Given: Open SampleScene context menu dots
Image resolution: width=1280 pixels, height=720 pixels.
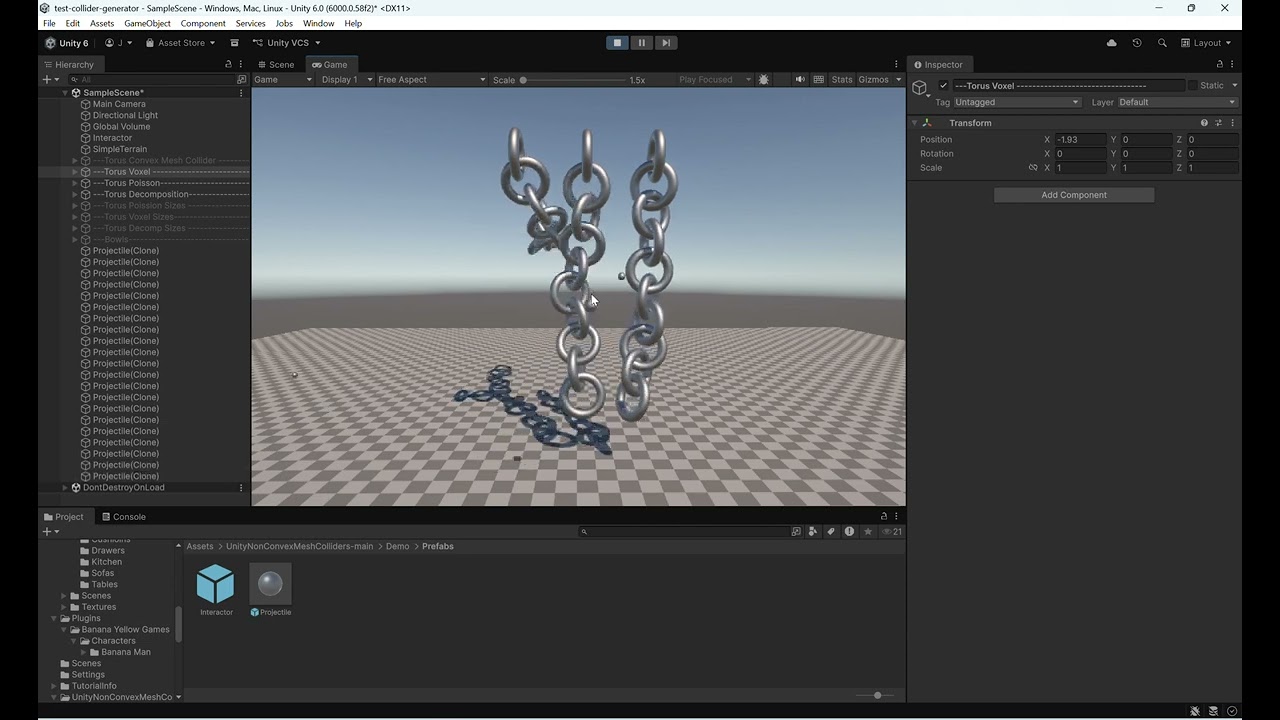Looking at the screenshot, I should tap(241, 93).
